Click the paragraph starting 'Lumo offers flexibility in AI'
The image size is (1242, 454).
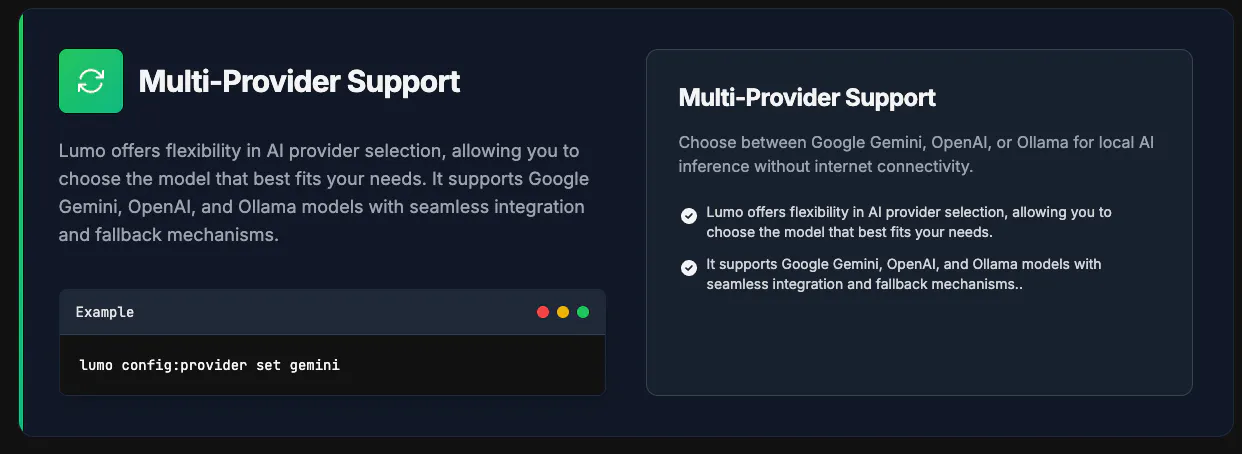click(324, 193)
